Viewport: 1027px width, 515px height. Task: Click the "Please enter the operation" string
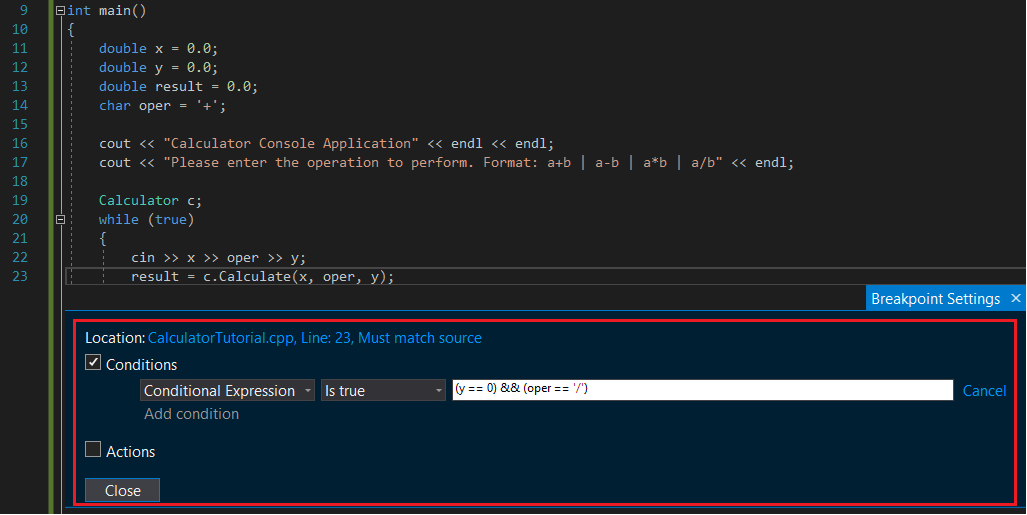coord(442,162)
